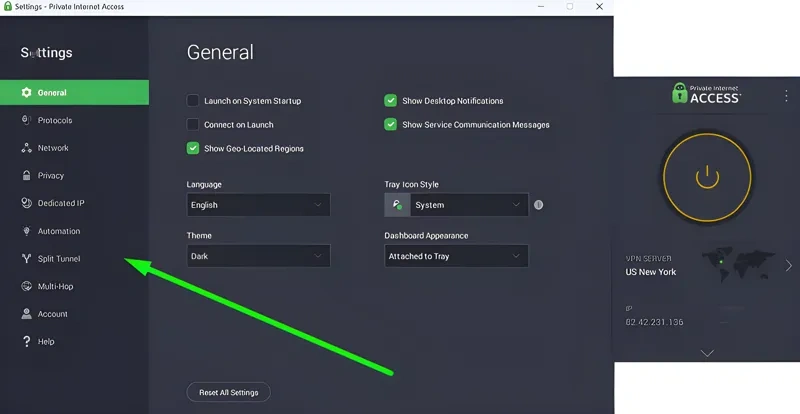Viewport: 800px width, 414px height.
Task: Expand the dashboard with bottom chevron
Action: coord(707,353)
